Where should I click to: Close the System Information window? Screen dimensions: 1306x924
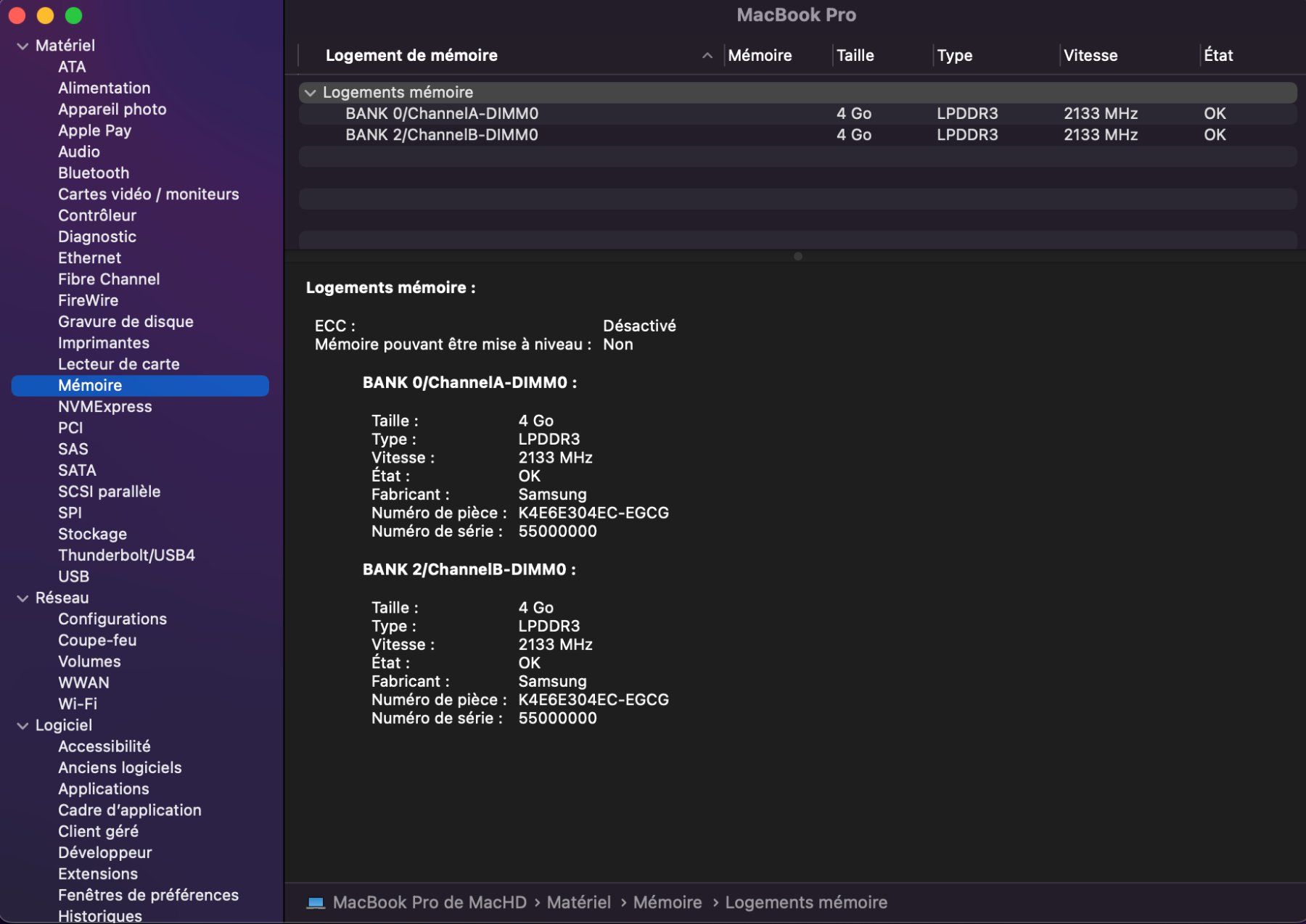tap(17, 15)
